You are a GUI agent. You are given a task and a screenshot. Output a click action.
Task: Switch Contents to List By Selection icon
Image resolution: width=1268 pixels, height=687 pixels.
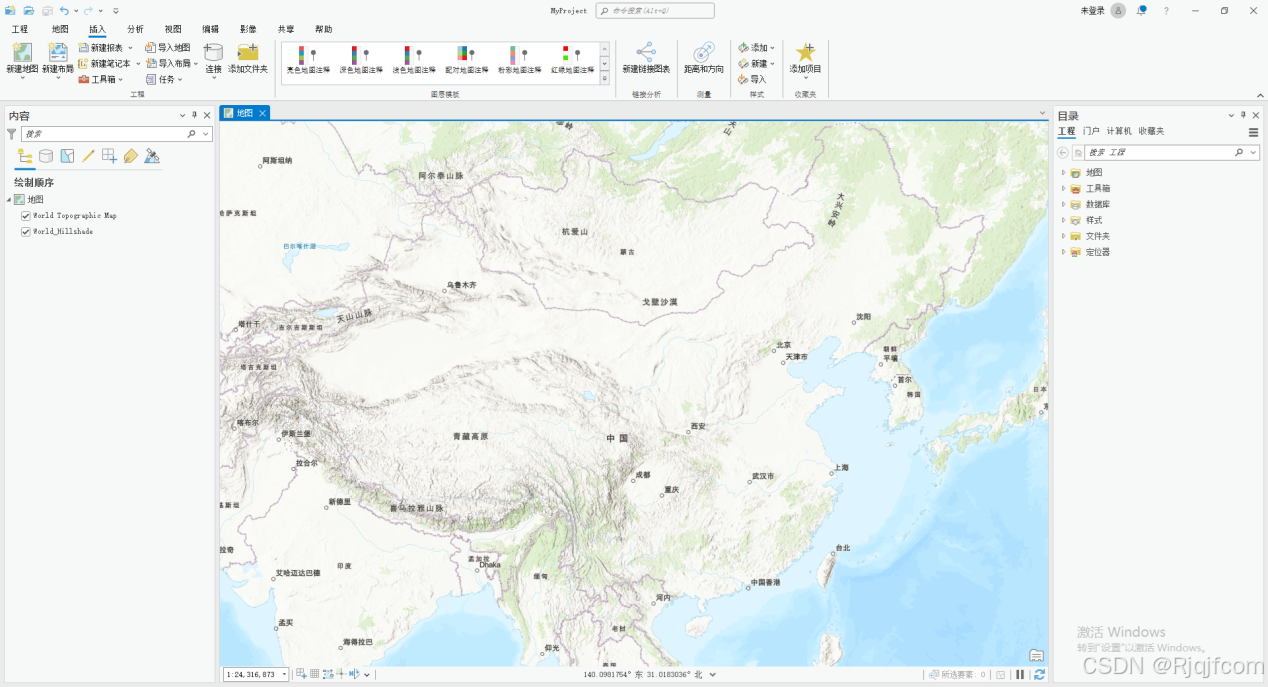coord(67,156)
